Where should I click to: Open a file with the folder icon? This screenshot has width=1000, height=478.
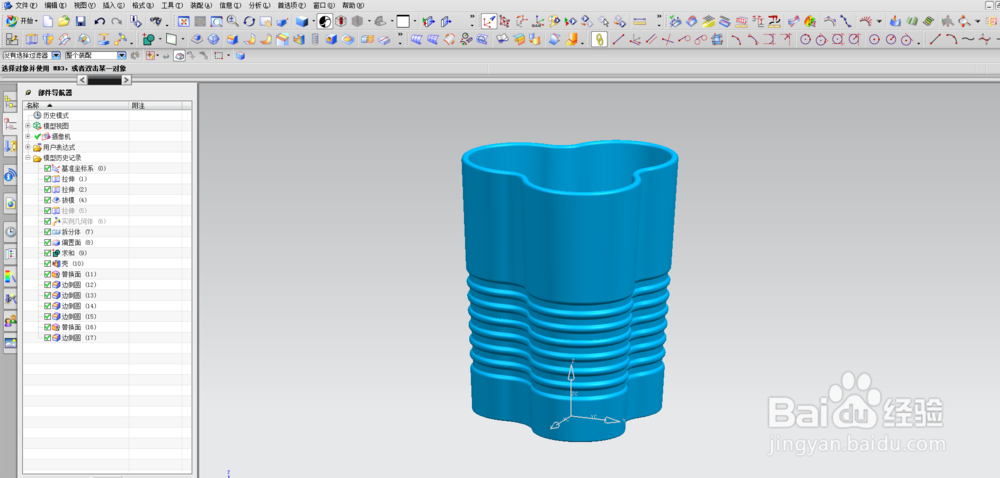click(64, 21)
